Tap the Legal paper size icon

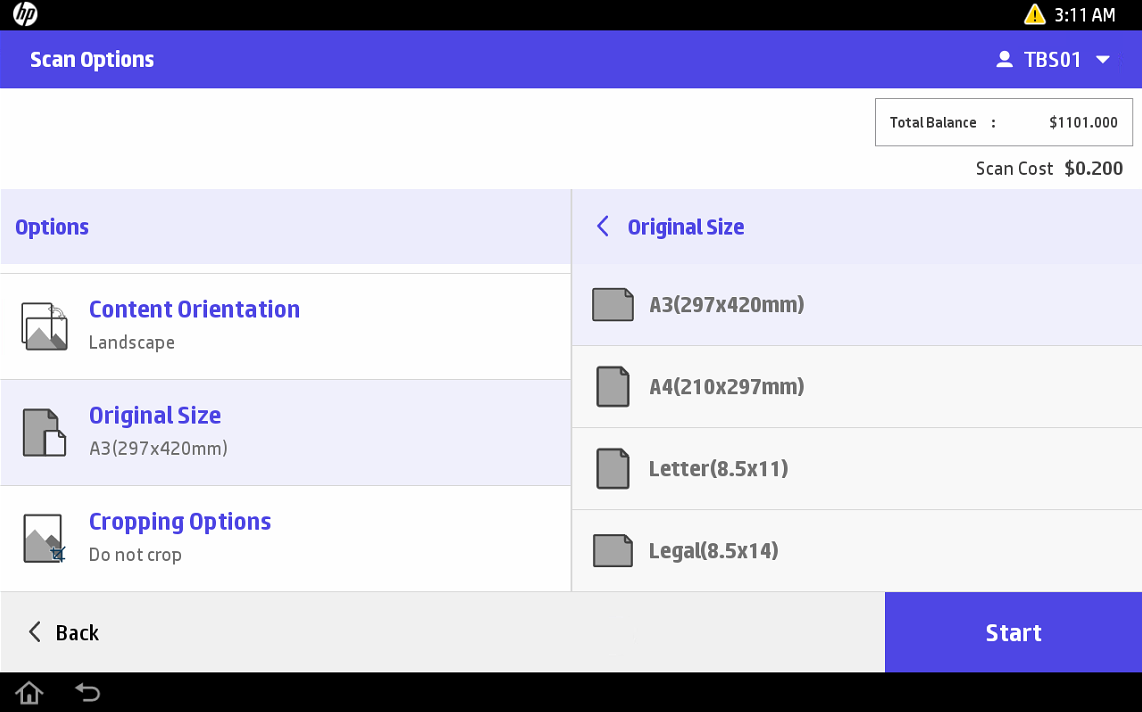pos(612,551)
